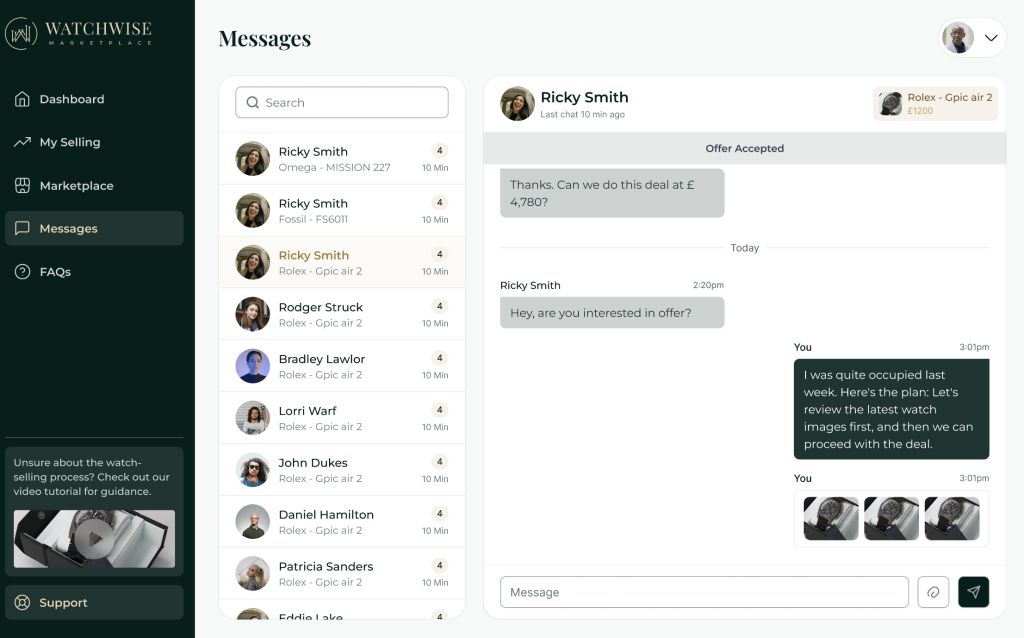
Task: Play the watch-selling video tutorial
Action: coord(94,539)
